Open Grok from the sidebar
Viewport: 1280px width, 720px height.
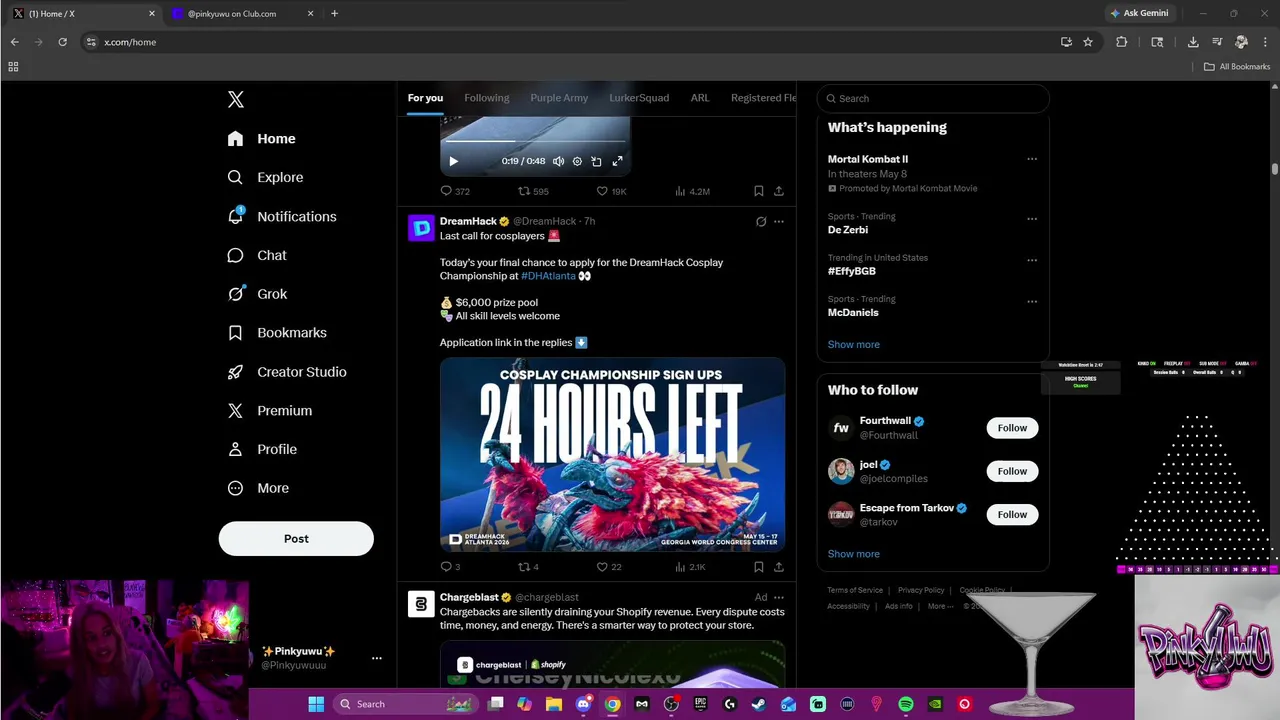[257, 294]
